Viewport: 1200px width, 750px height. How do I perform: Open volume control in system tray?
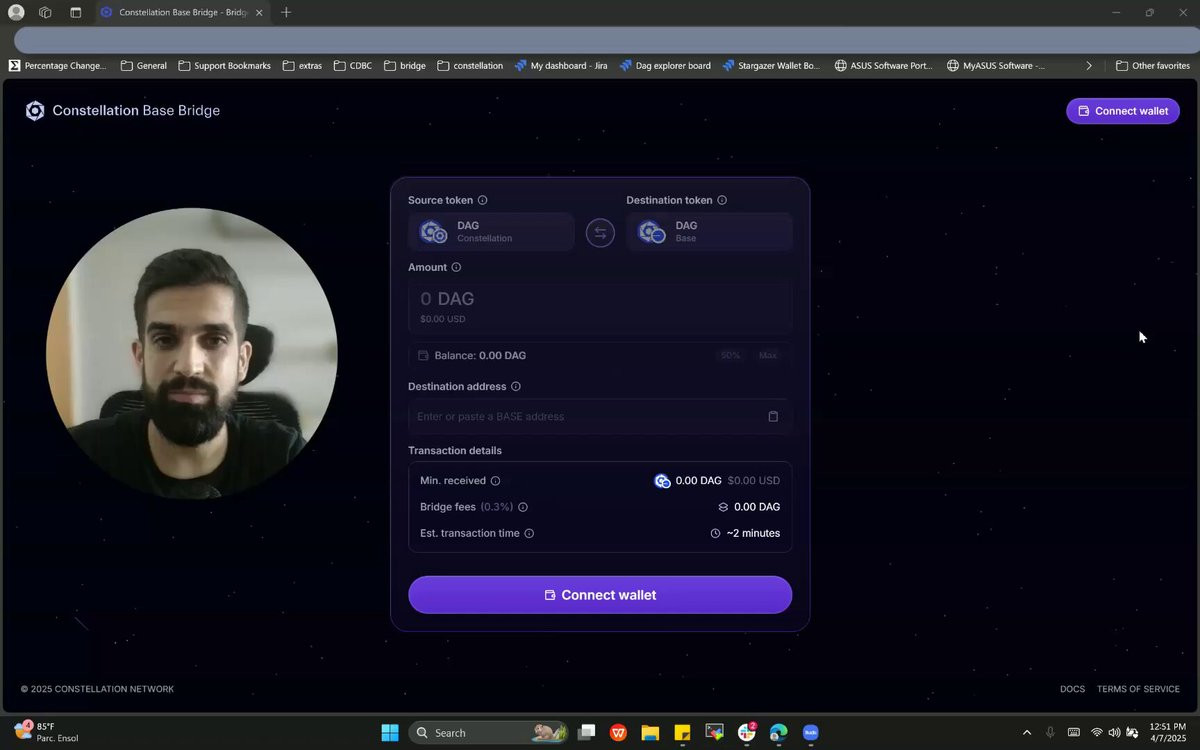click(x=1114, y=732)
